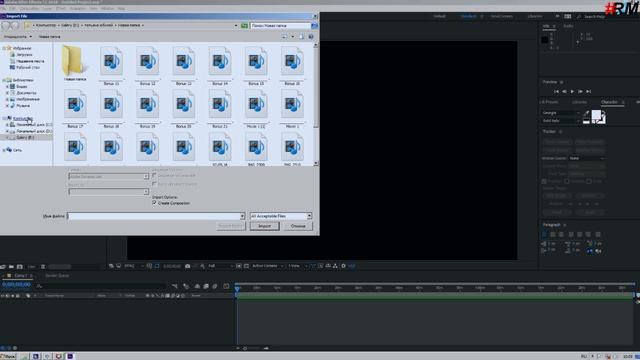Open the Новая папка folder thumbnail
This screenshot has width=640, height=360.
[x=74, y=62]
